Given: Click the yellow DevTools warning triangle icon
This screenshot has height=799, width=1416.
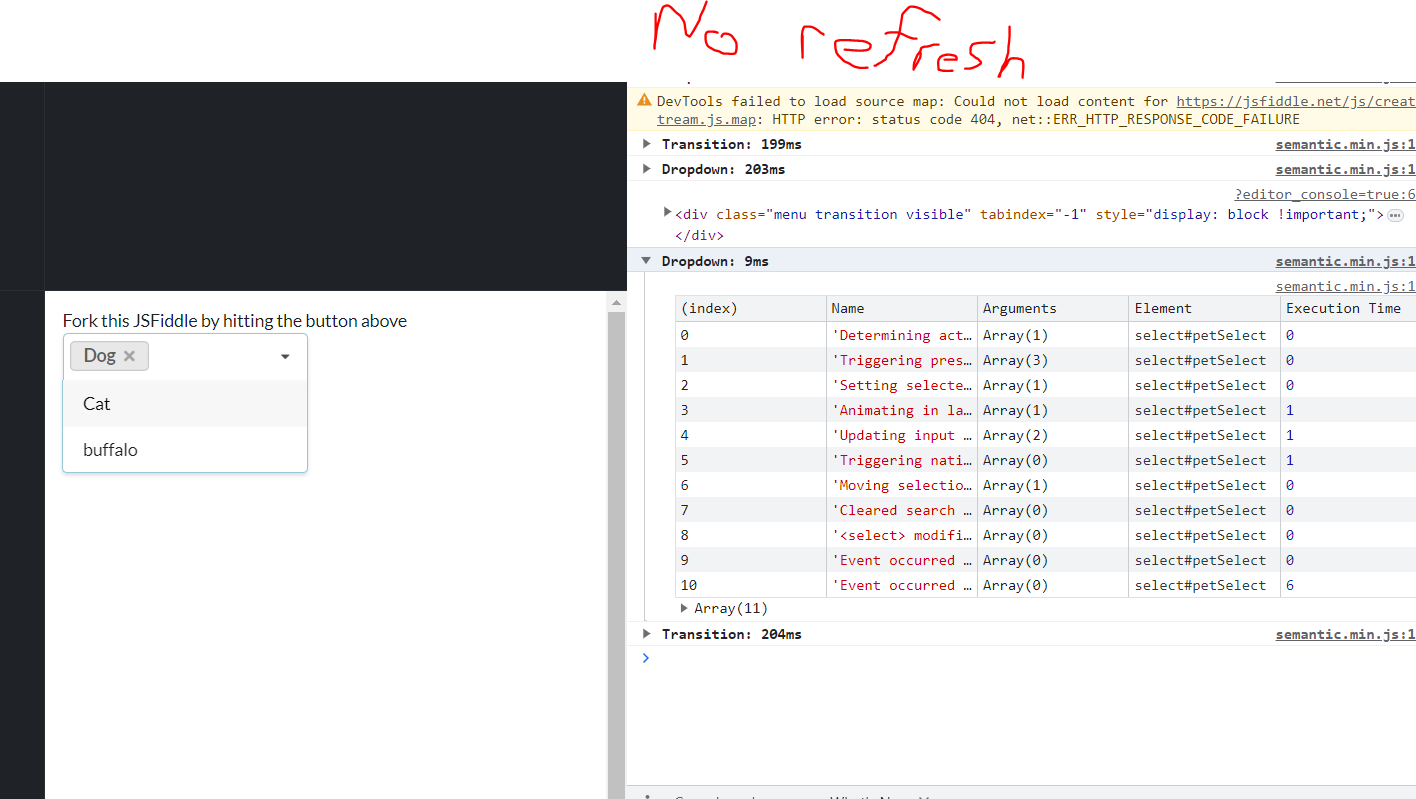Looking at the screenshot, I should point(646,100).
